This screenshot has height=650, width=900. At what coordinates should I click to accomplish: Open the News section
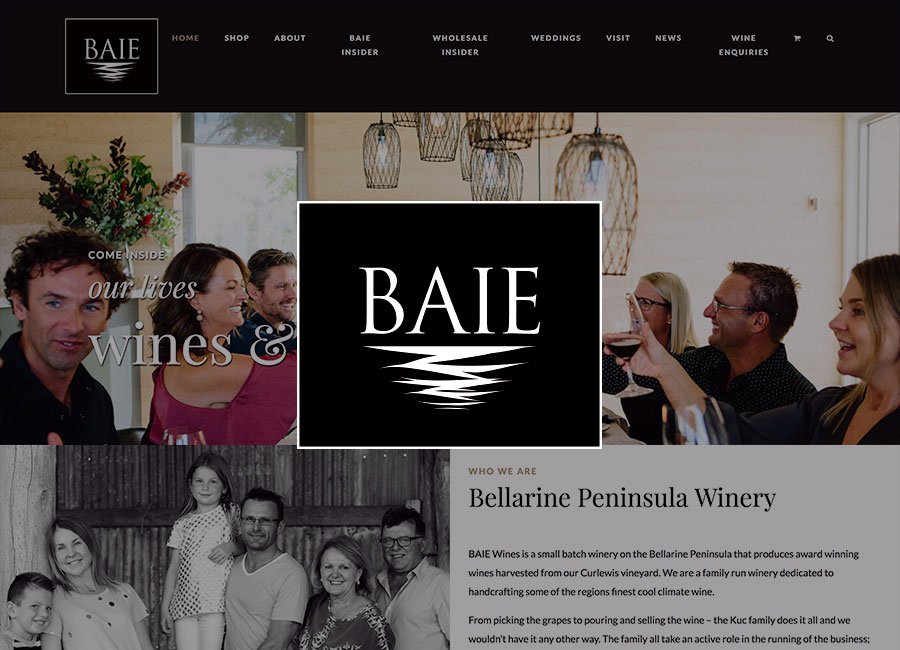668,38
